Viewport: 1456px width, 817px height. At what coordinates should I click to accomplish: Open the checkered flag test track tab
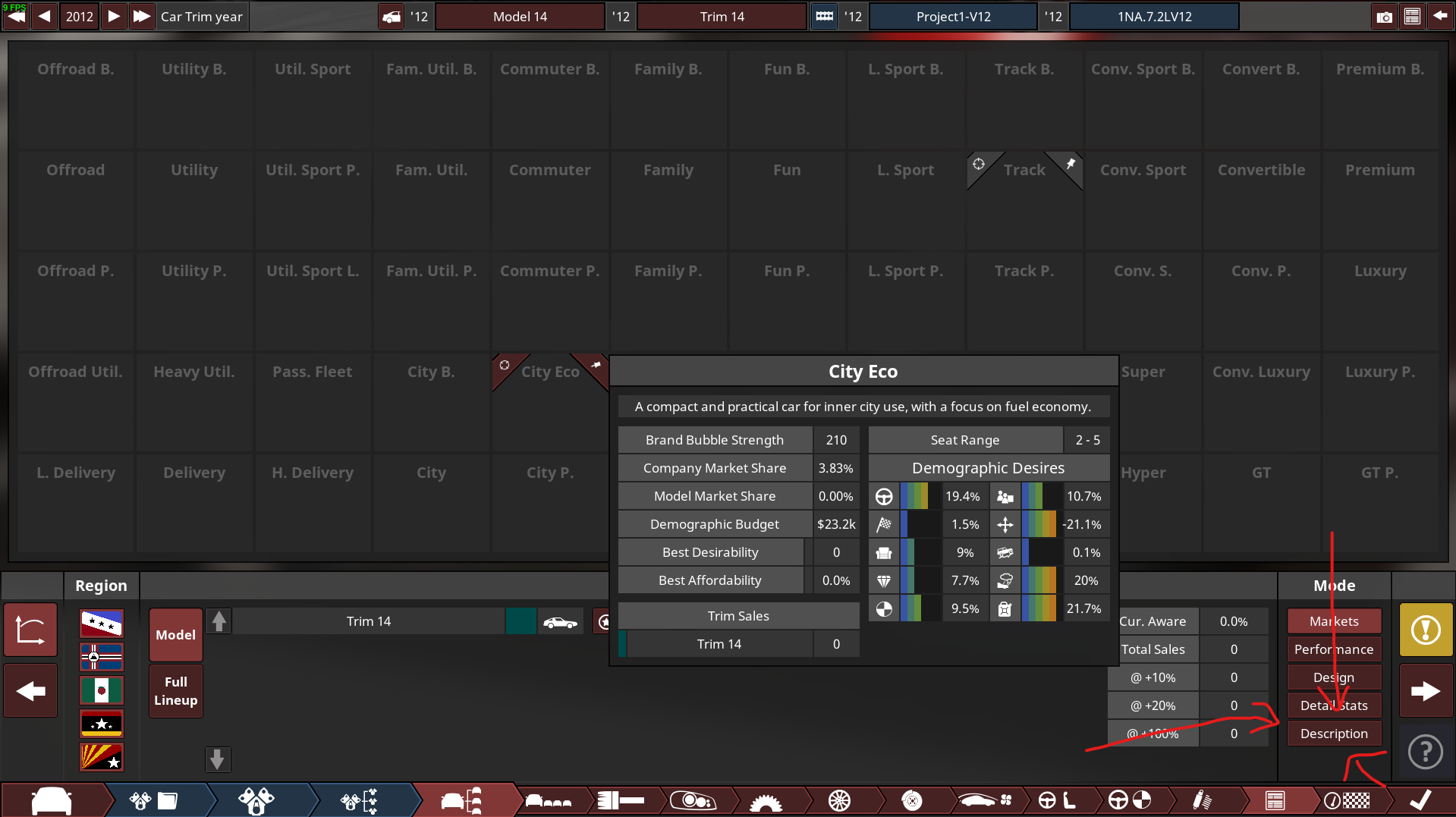(x=1348, y=800)
